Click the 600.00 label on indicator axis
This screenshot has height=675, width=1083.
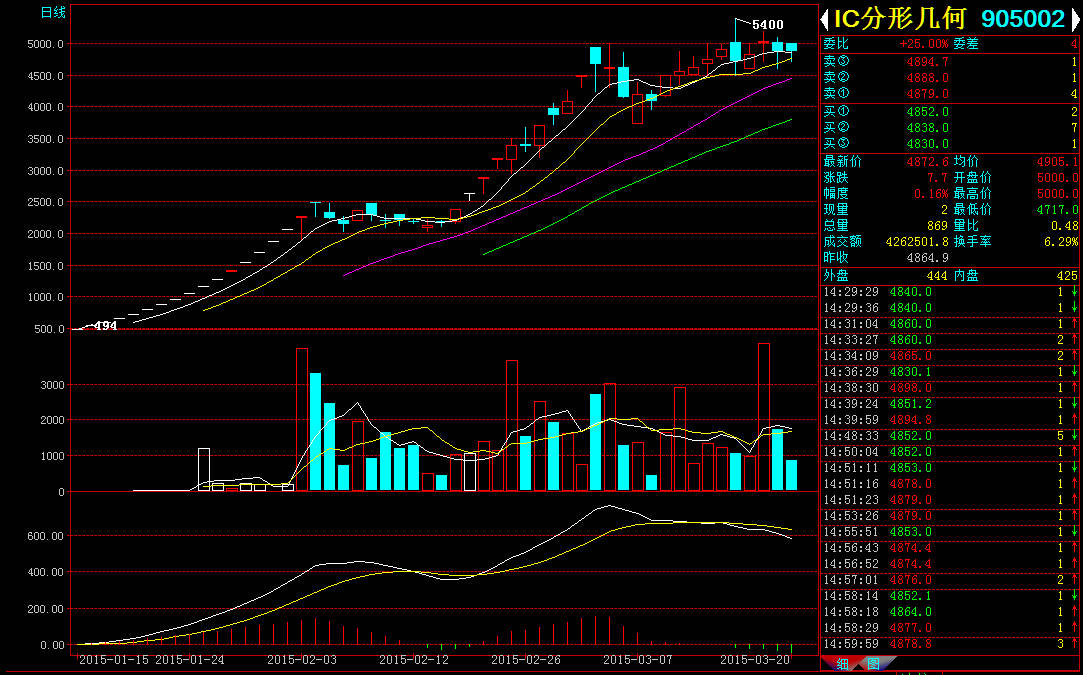point(44,536)
